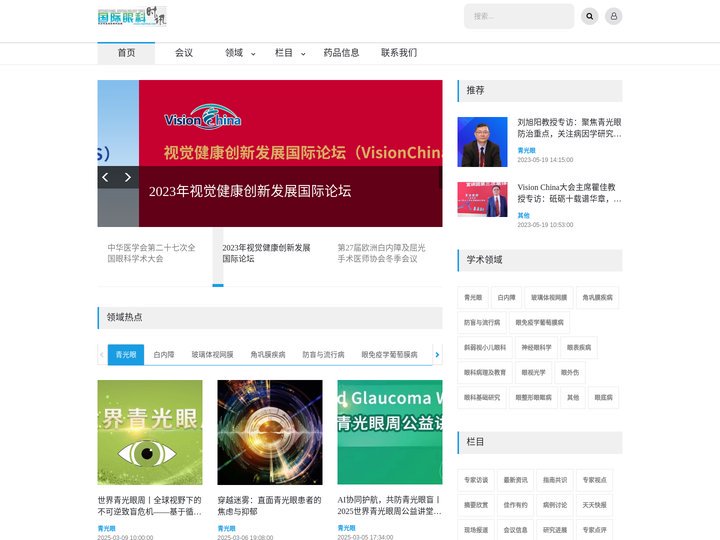Select the 青光眼 tab under 领域热点
Viewport: 720px width, 540px height.
(x=126, y=354)
